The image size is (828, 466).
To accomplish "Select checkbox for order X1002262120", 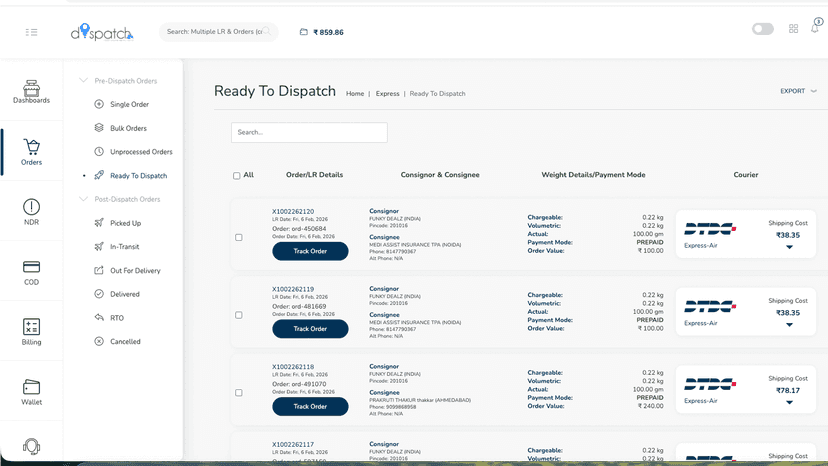I will 239,237.
